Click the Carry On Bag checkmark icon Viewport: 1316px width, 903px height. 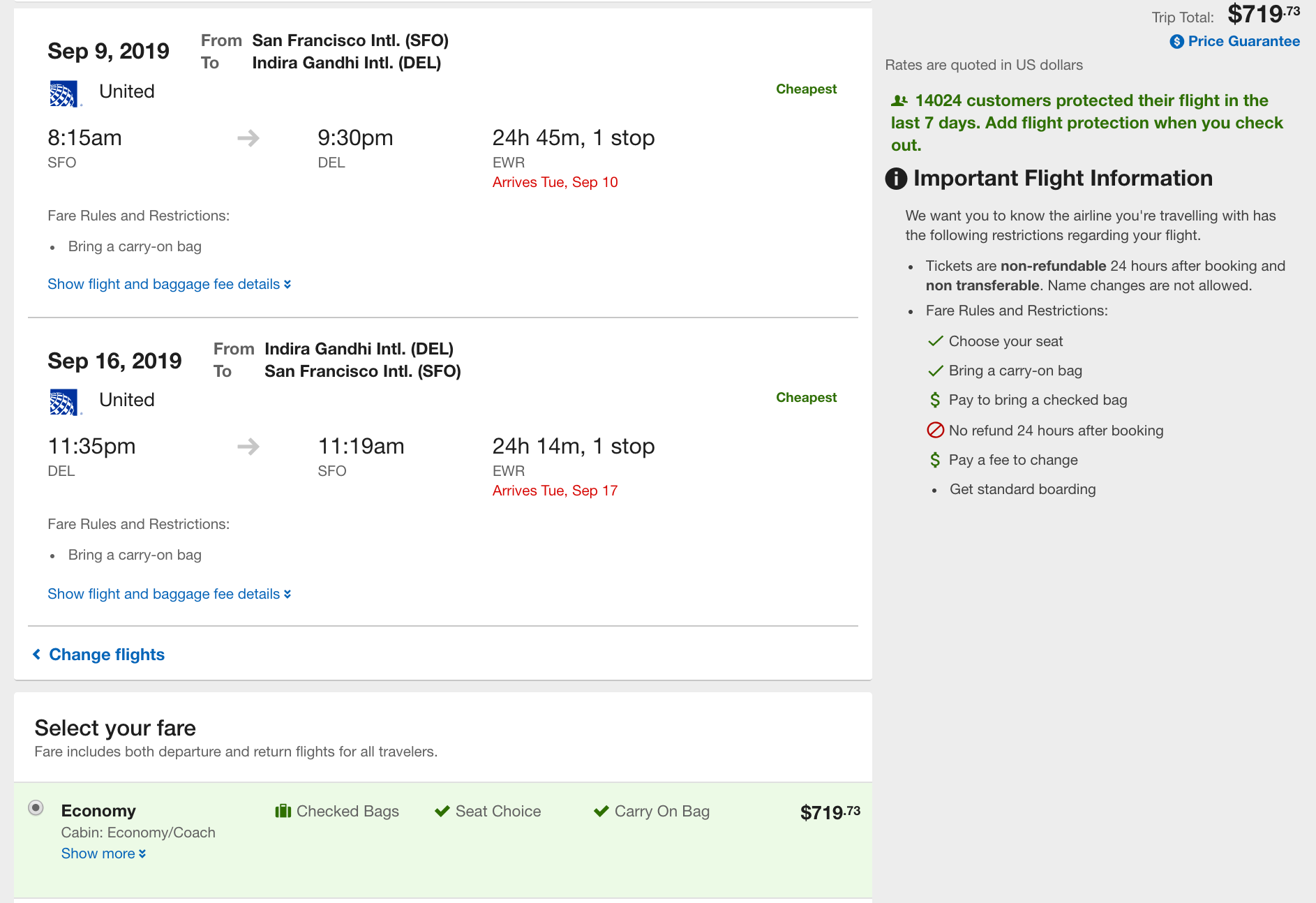pos(601,811)
